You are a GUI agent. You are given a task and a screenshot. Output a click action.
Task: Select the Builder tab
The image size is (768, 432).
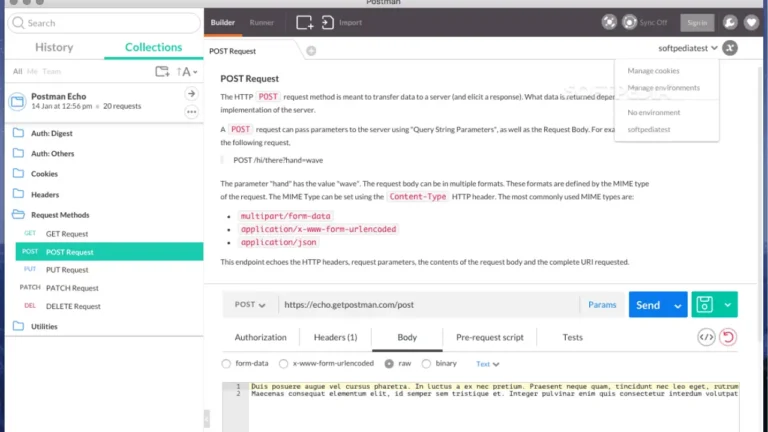pyautogui.click(x=223, y=23)
